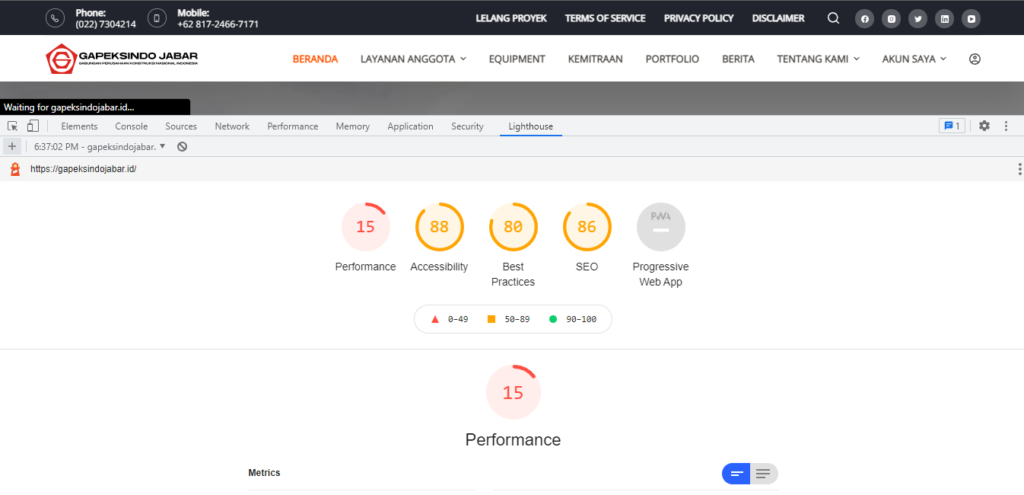1024x495 pixels.
Task: Switch to the Console tab
Action: click(x=131, y=127)
